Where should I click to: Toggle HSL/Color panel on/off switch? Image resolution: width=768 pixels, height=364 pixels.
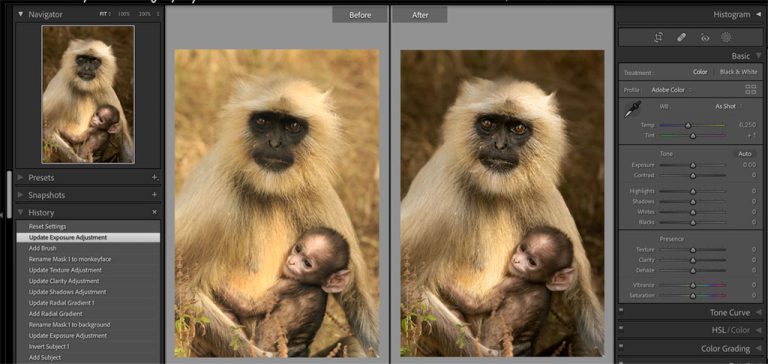(x=621, y=329)
